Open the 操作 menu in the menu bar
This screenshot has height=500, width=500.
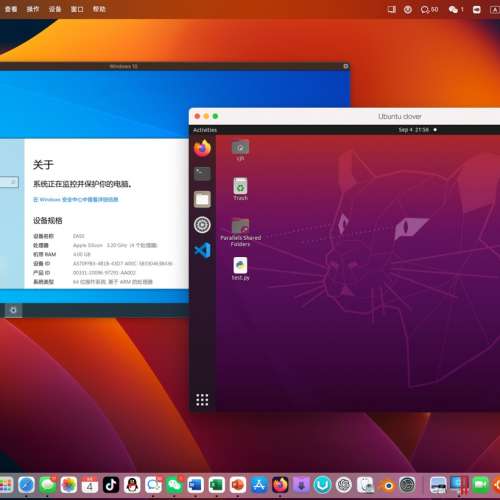(33, 9)
